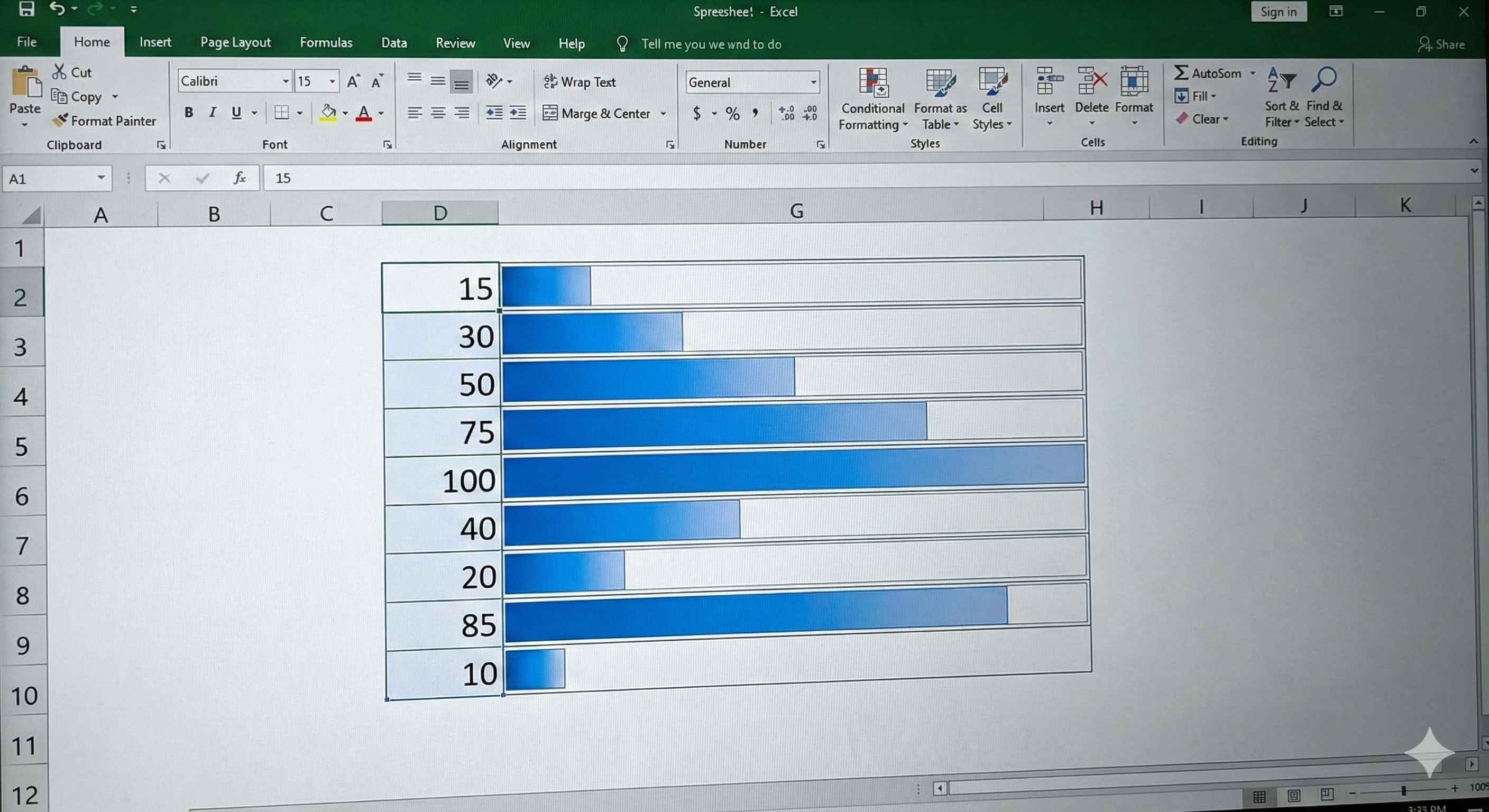Open the Name Box dropdown arrow
This screenshot has width=1489, height=812.
[x=100, y=178]
